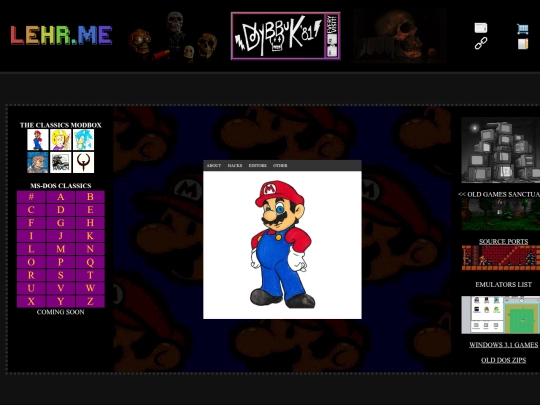Click the skulls collection header image

172,37
